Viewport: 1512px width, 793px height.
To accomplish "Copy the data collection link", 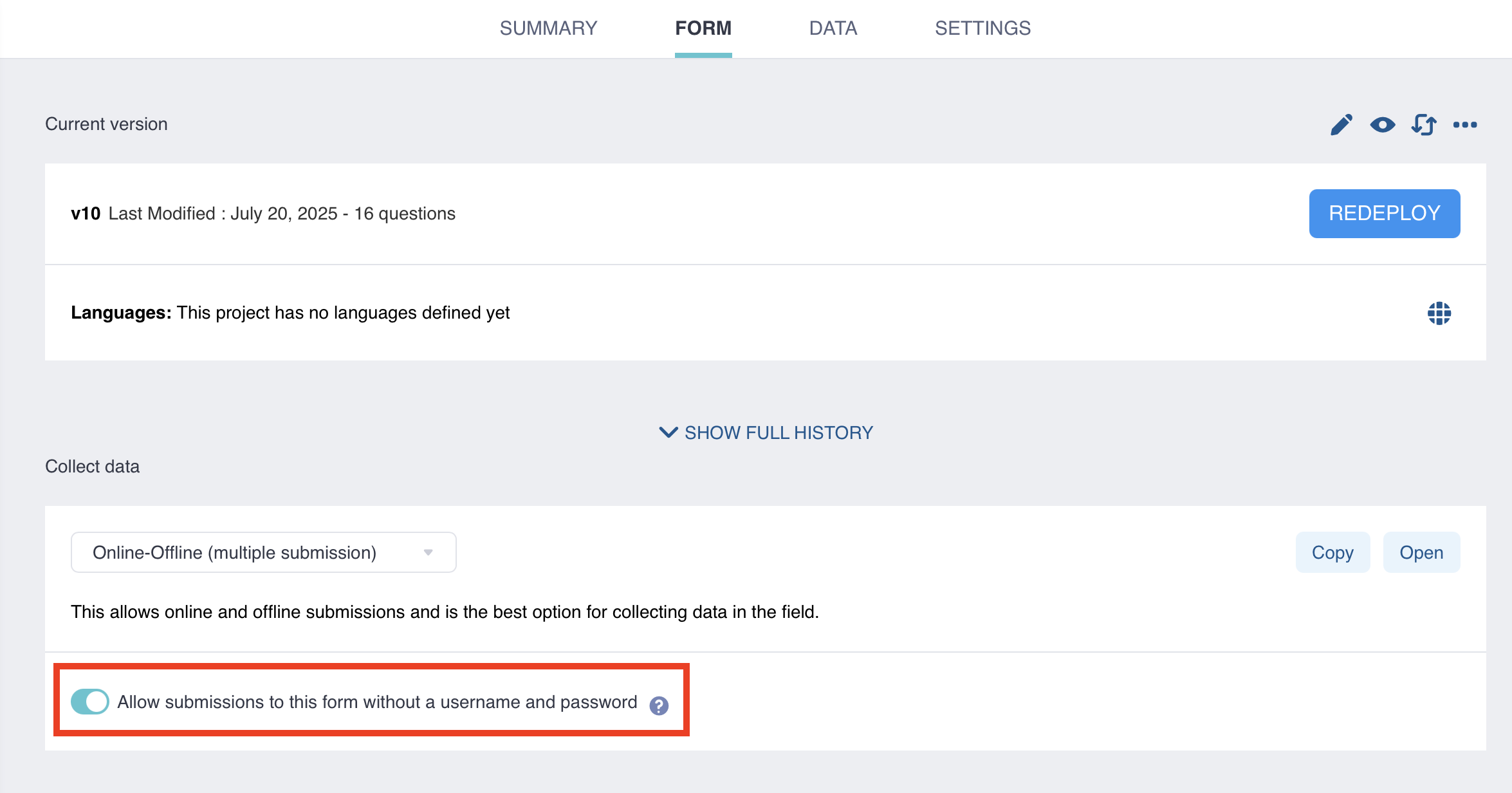I will (x=1332, y=552).
